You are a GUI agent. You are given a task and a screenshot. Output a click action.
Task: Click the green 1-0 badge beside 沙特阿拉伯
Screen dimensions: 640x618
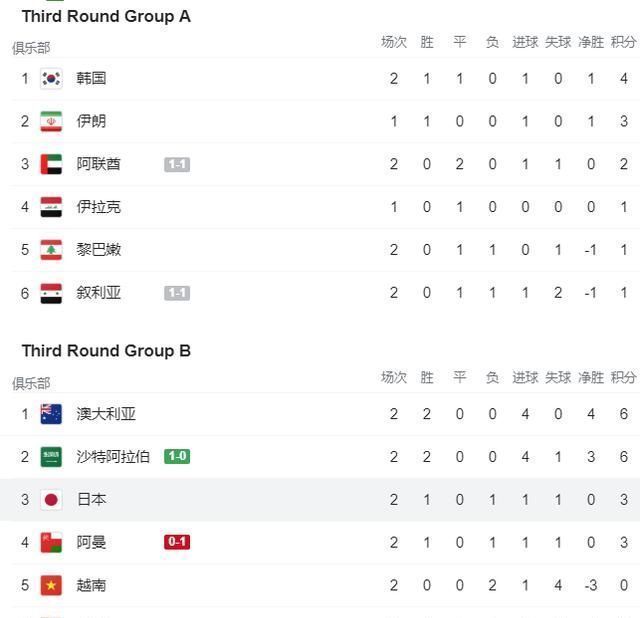[177, 457]
